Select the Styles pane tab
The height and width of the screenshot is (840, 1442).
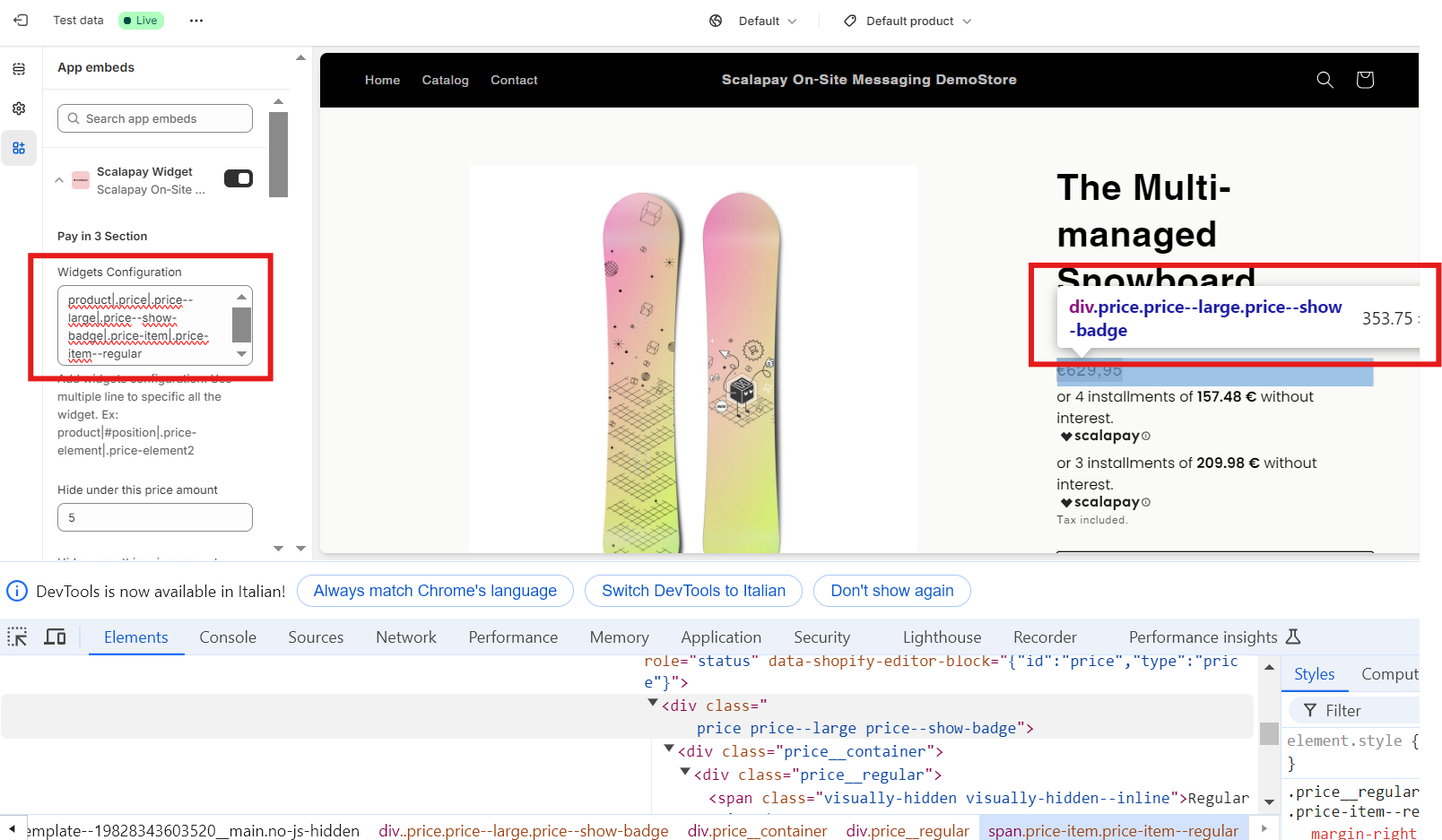click(1315, 674)
